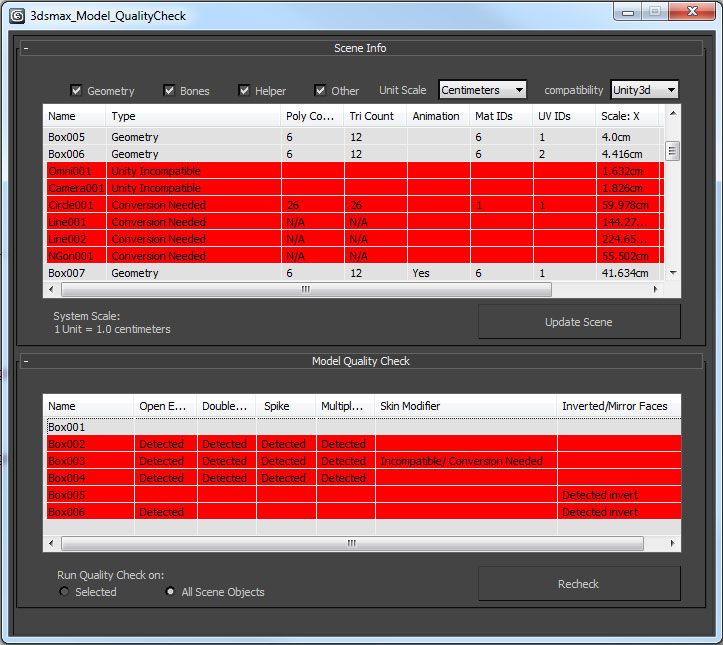723x645 pixels.
Task: Toggle the Other checkbox
Action: [x=320, y=90]
